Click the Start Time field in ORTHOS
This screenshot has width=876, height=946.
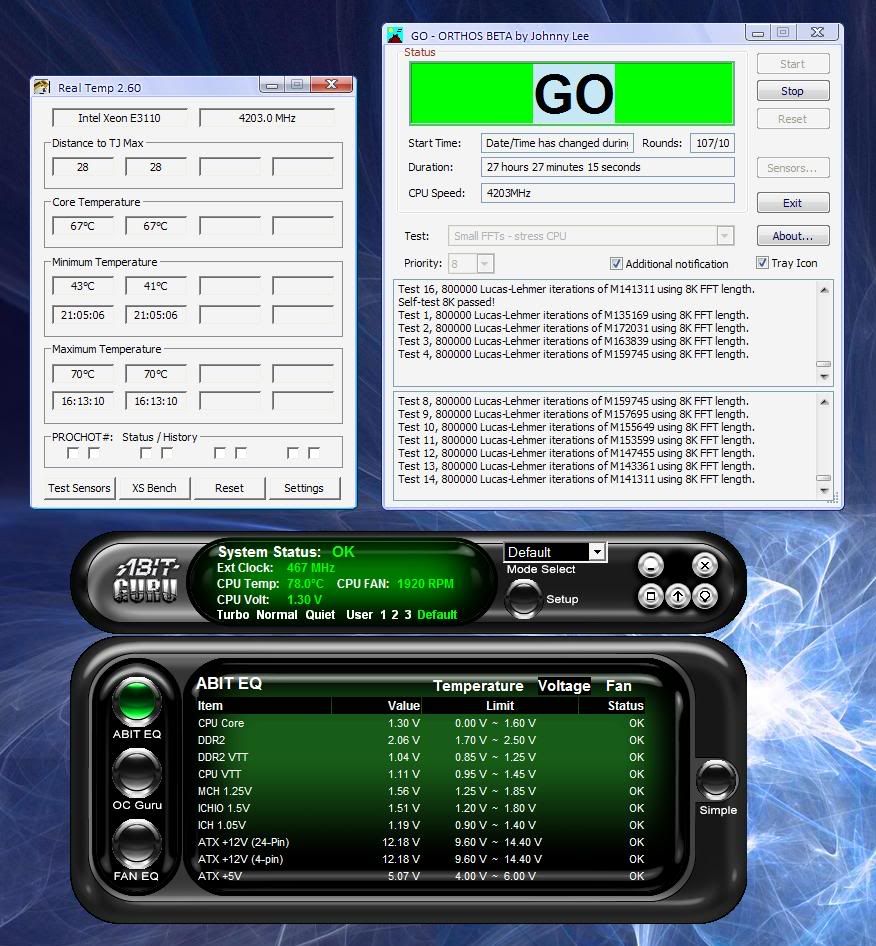pyautogui.click(x=557, y=143)
